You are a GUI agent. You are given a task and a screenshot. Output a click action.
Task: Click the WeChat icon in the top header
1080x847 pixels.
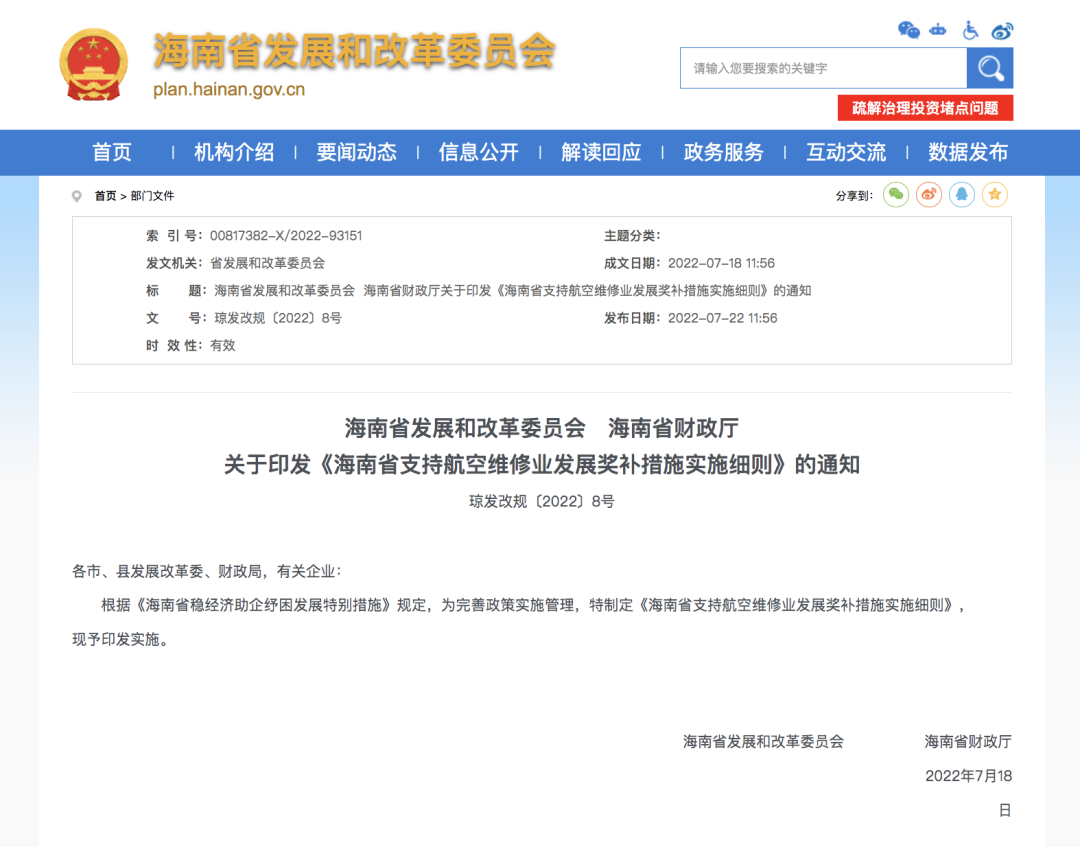(908, 30)
